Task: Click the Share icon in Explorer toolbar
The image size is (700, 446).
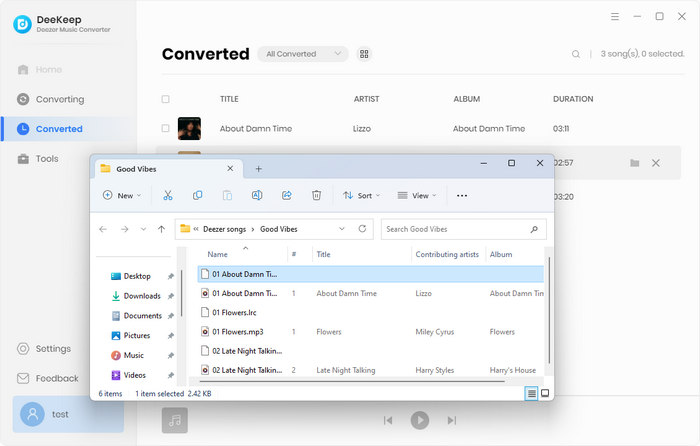Action: 287,195
